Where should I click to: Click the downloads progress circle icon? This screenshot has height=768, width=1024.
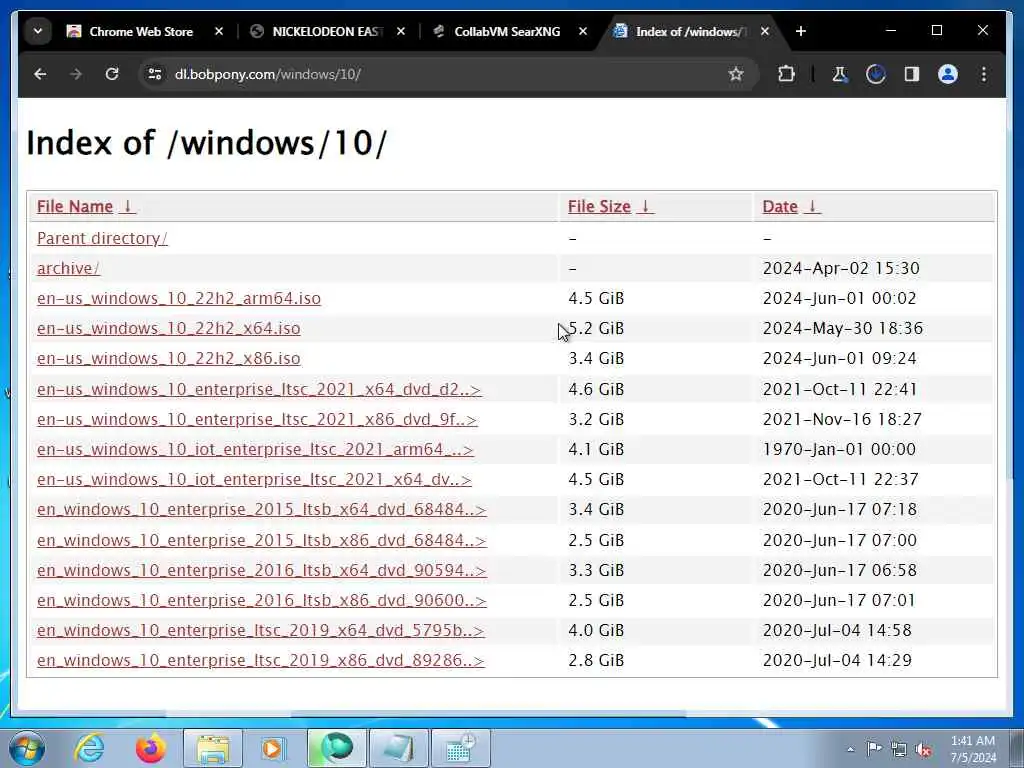tap(876, 74)
